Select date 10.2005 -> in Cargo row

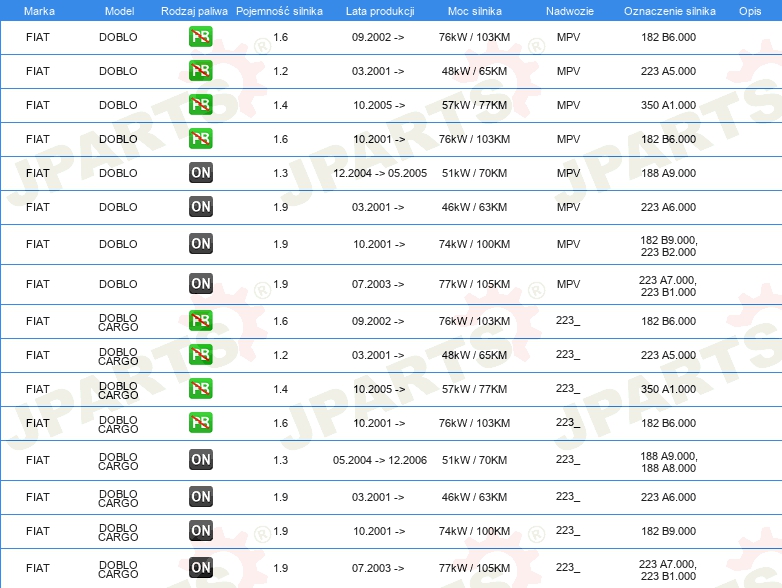(x=379, y=389)
